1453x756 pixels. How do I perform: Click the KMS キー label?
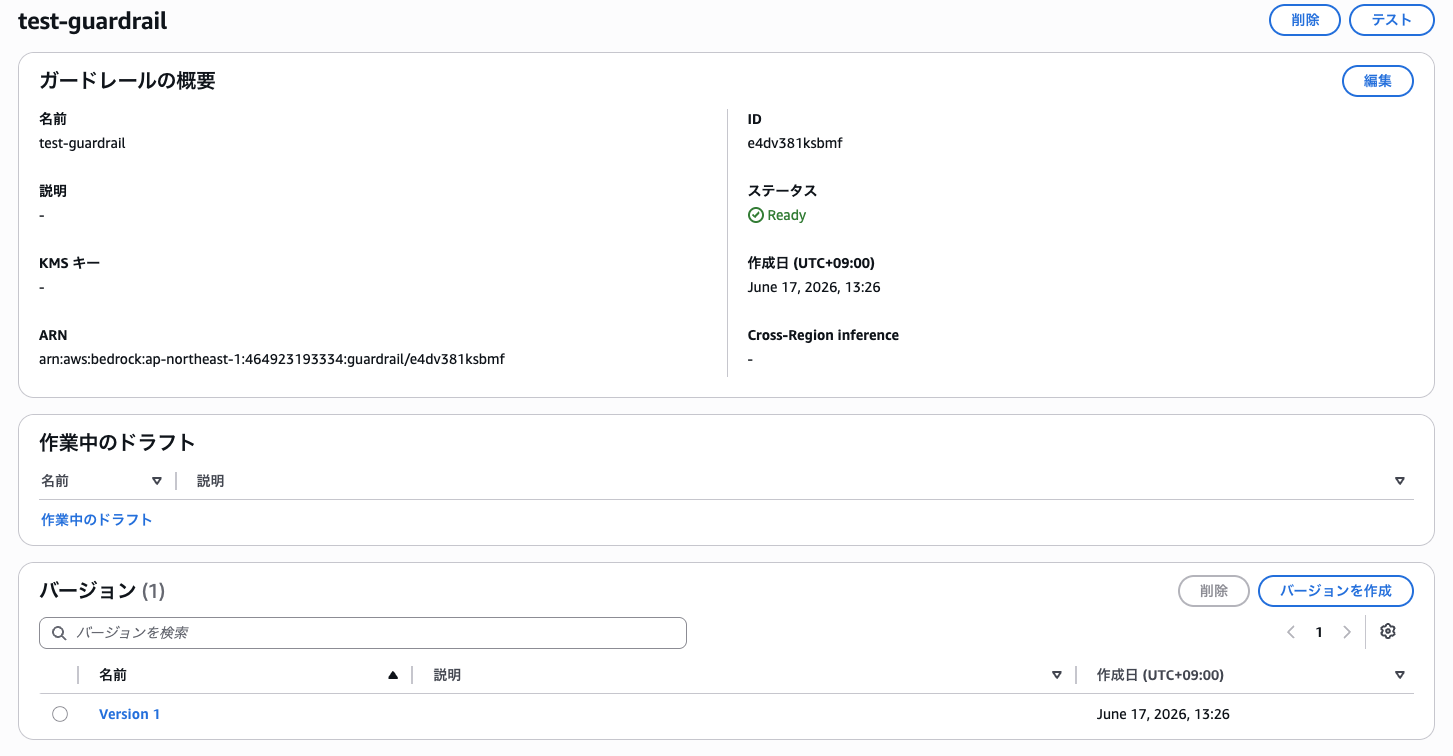point(70,263)
